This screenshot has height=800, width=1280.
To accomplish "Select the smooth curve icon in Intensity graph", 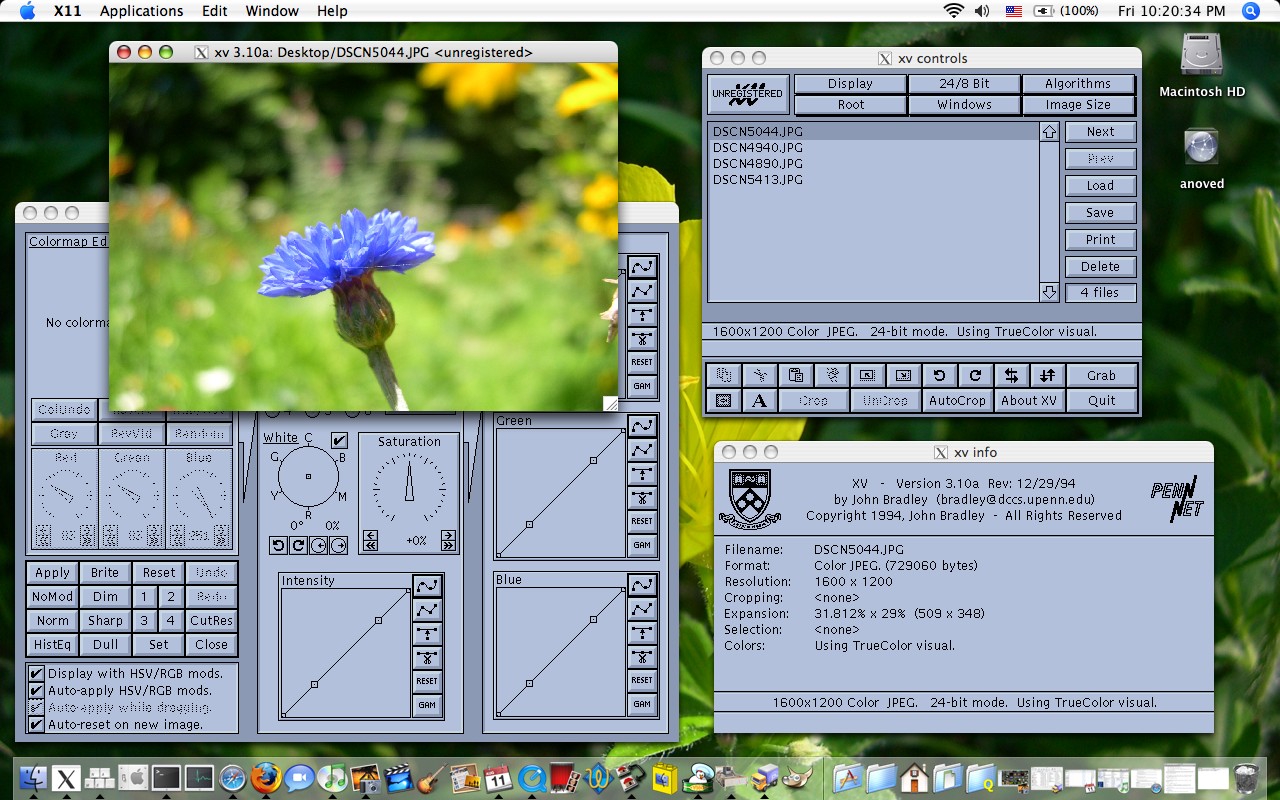I will coord(427,585).
